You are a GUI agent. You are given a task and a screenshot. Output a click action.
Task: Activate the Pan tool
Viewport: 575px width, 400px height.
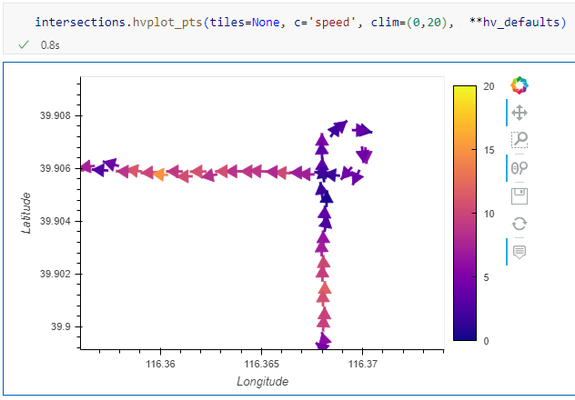(x=519, y=113)
